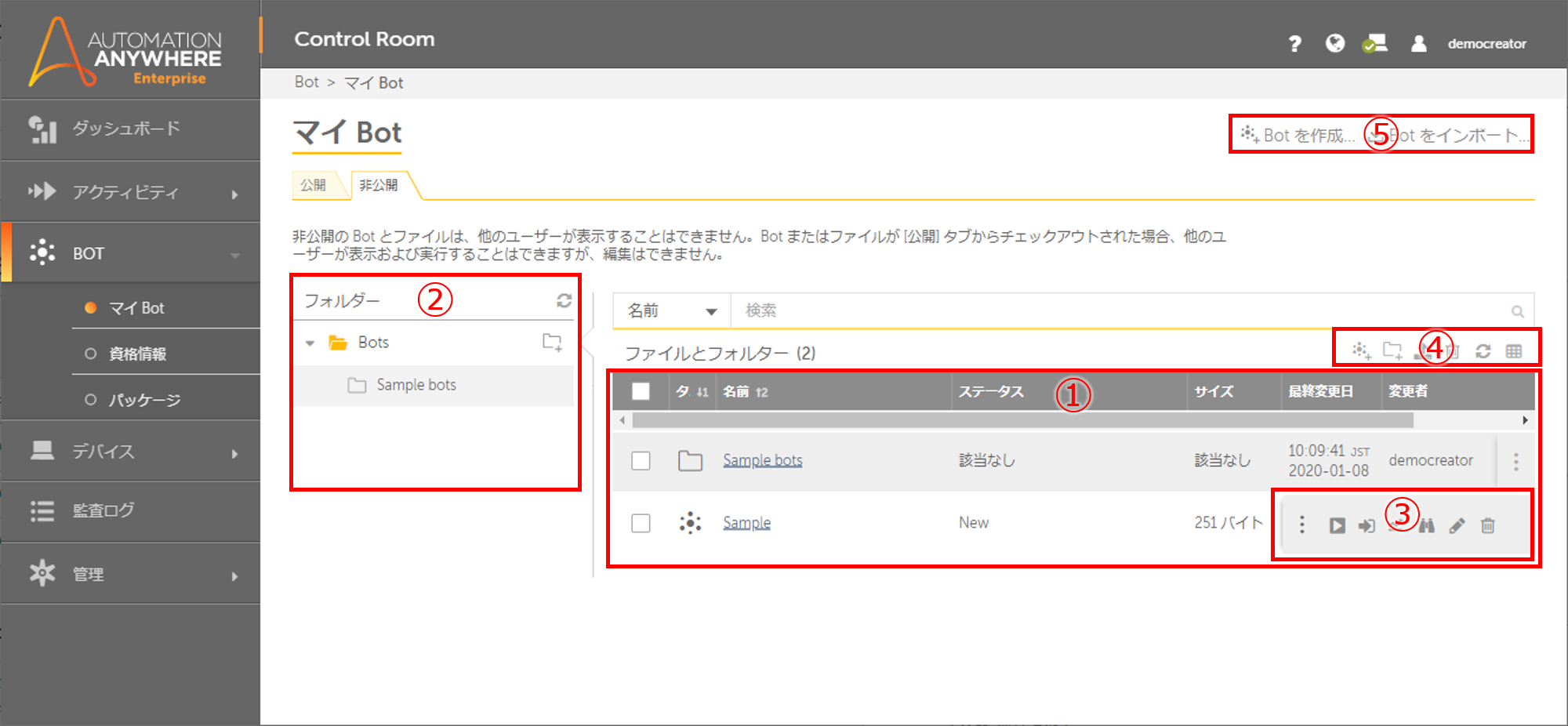
Task: Check in the Sample bot arrow icon
Action: 1367,525
